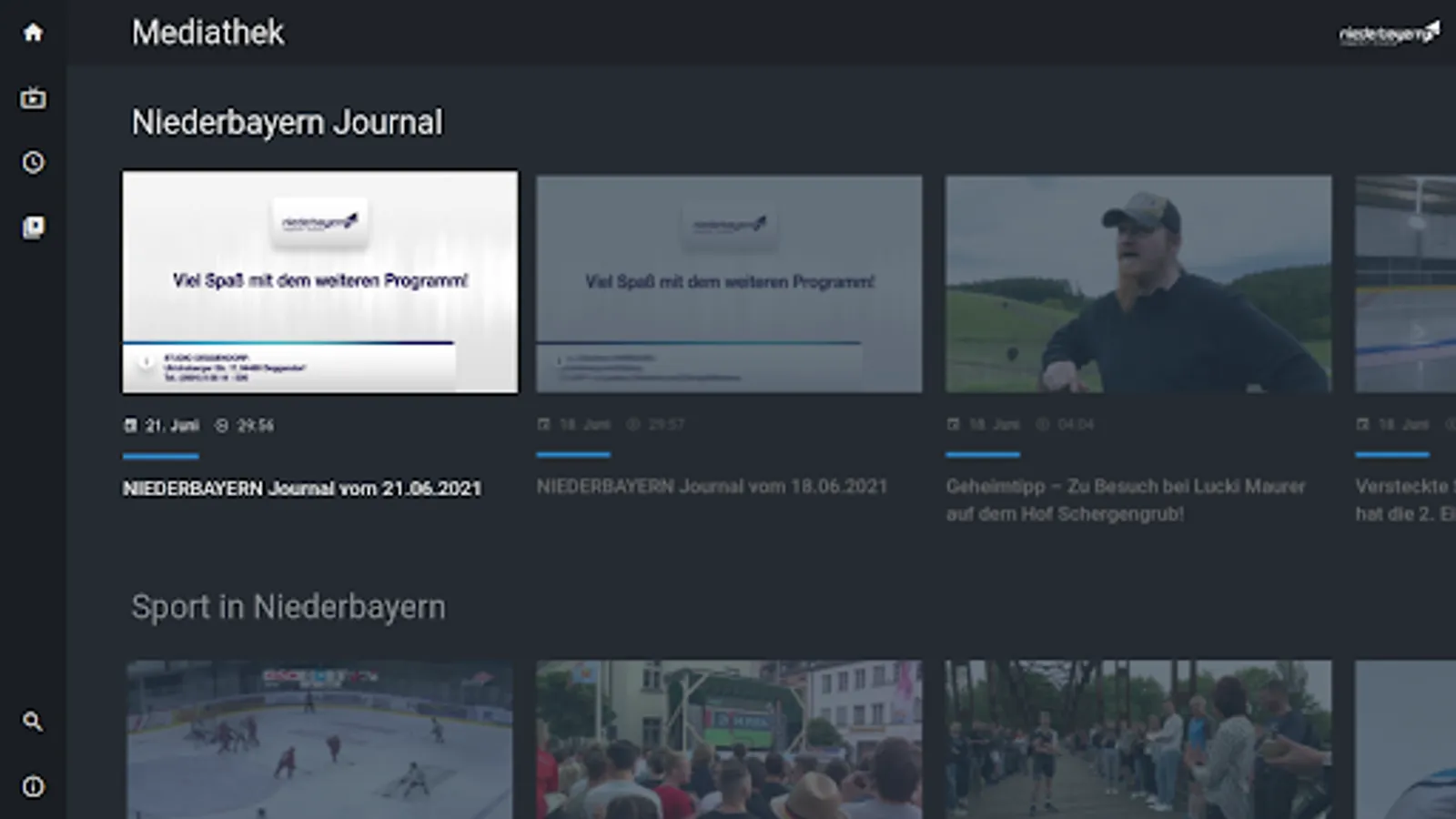Screen dimensions: 1456x819
Task: Open the Journal 18.06.2021 video thumbnail
Action: click(729, 284)
